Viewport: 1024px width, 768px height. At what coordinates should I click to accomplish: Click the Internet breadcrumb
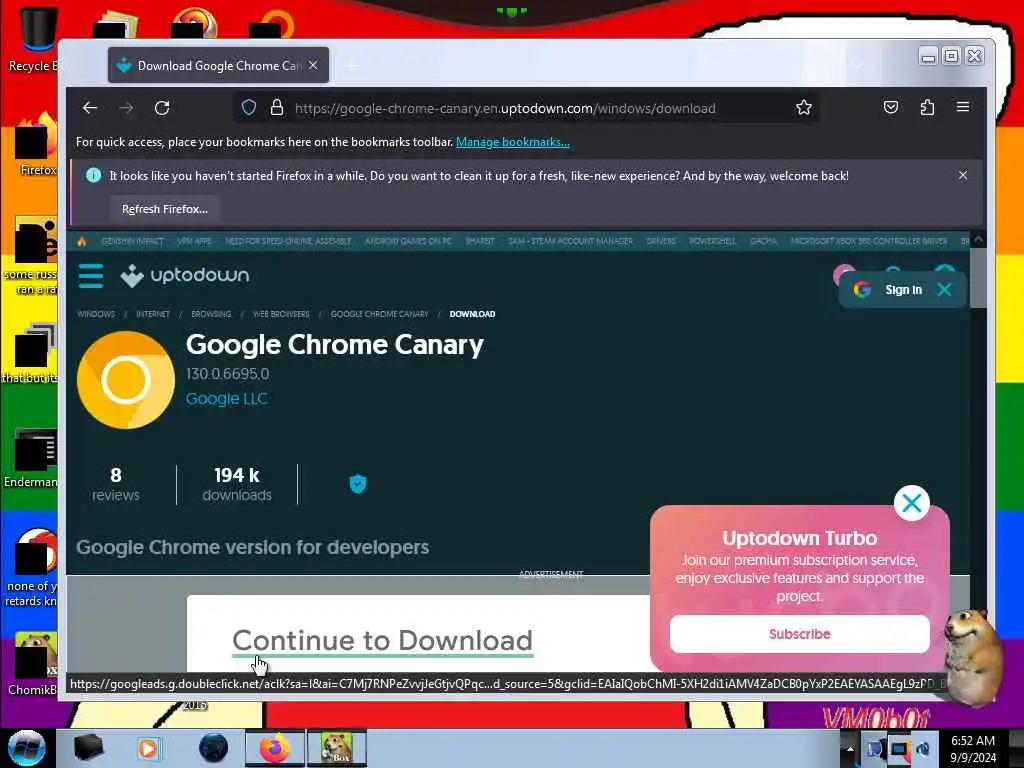153,314
